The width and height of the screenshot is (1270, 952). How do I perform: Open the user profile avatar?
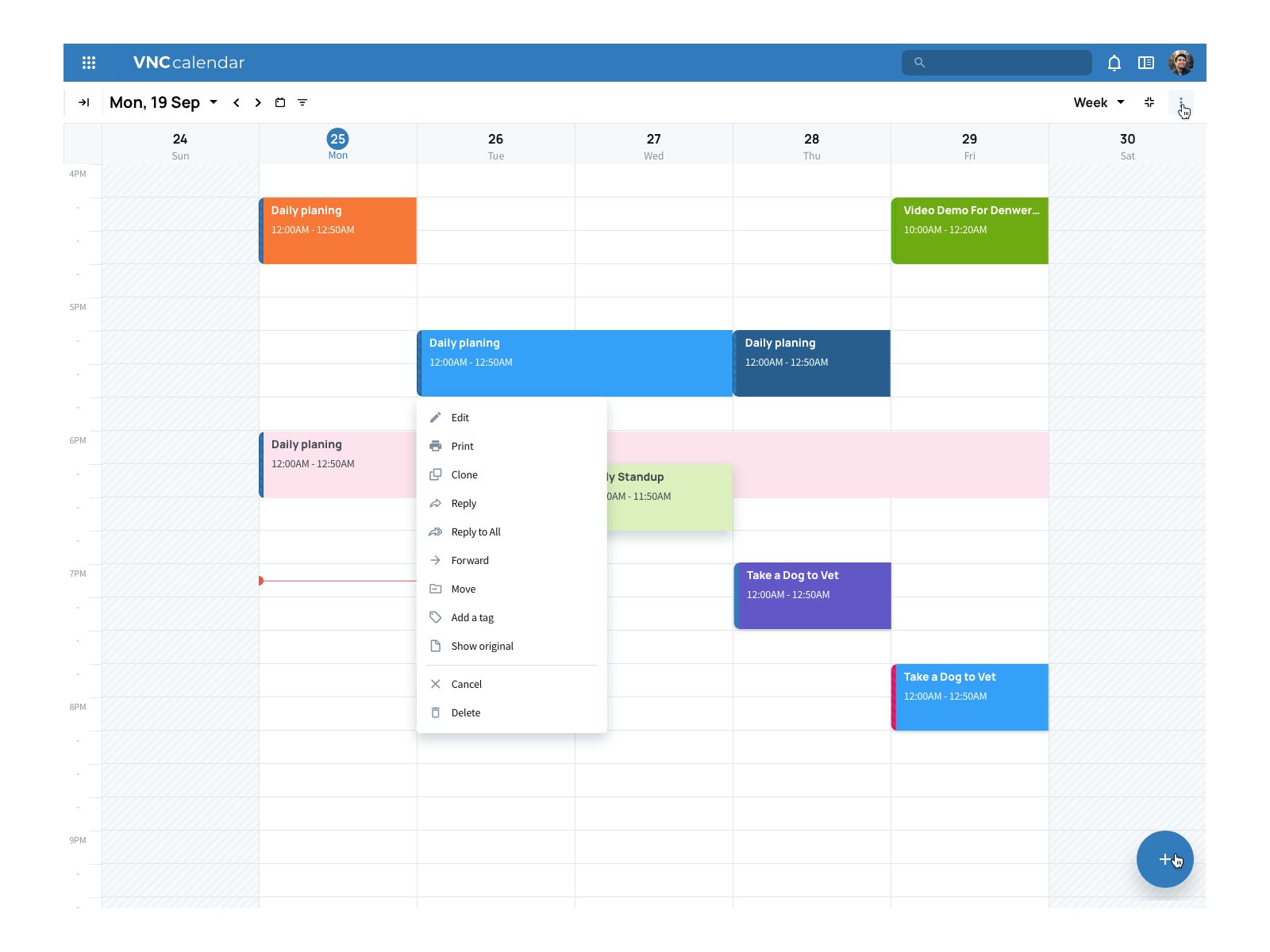1180,63
